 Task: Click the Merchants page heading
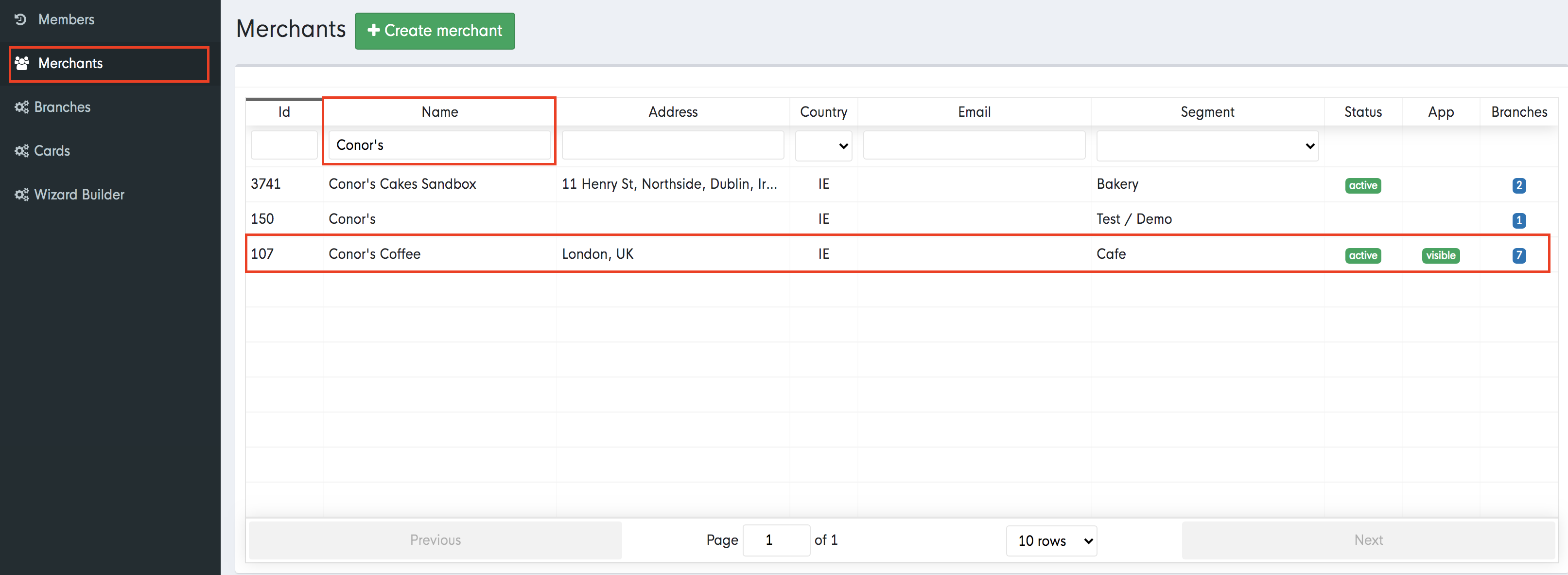[290, 29]
